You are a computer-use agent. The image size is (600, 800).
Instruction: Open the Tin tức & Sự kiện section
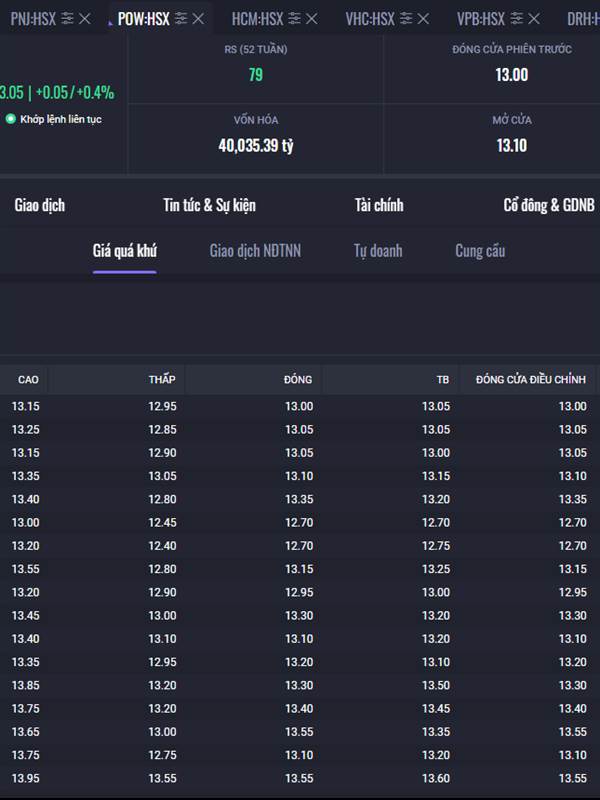[x=209, y=205]
